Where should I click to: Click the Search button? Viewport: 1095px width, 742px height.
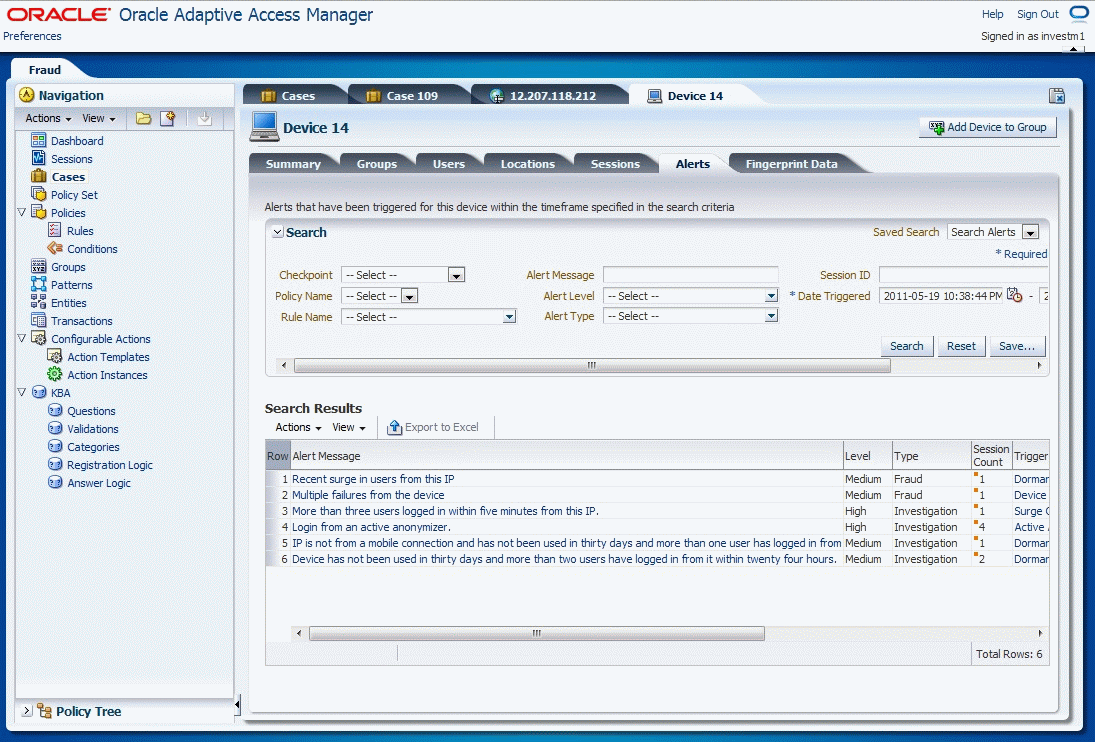pos(906,345)
